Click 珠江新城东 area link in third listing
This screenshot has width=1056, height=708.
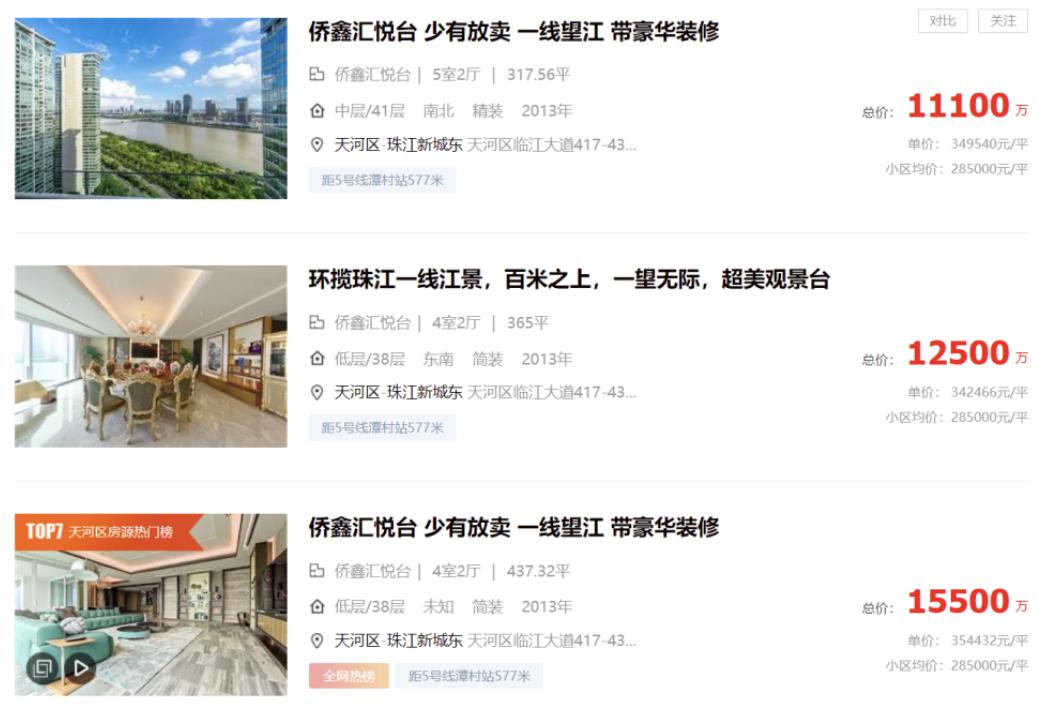click(424, 641)
